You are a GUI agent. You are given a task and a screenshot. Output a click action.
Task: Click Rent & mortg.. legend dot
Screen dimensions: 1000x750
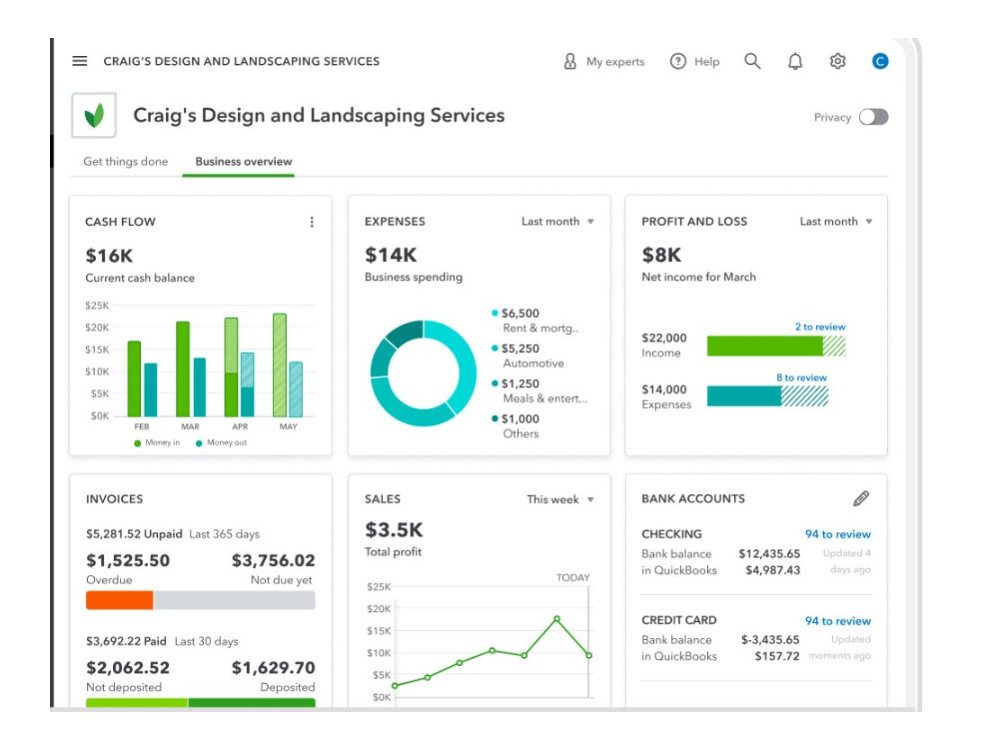coord(495,312)
